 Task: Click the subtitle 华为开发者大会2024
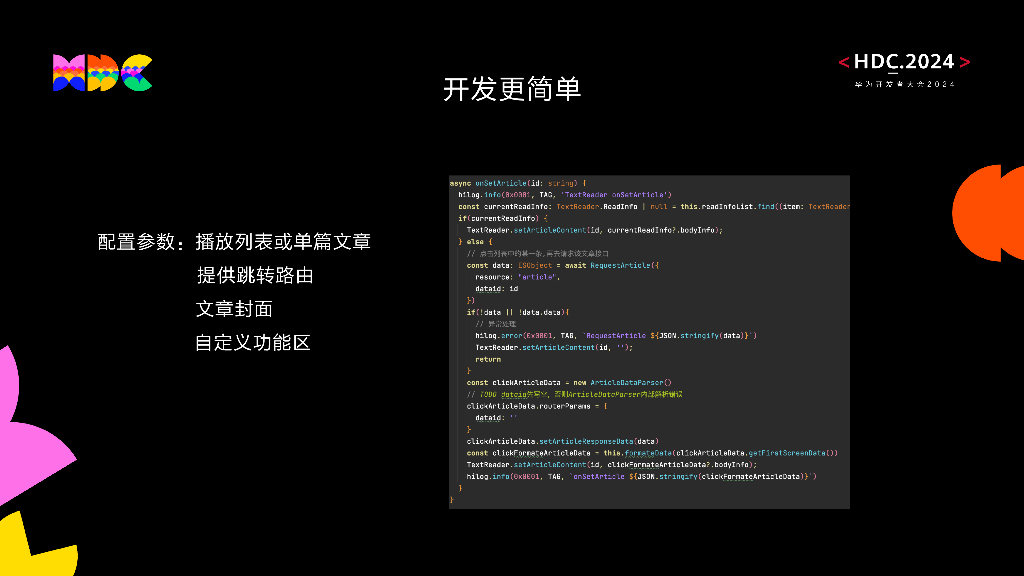pyautogui.click(x=904, y=84)
